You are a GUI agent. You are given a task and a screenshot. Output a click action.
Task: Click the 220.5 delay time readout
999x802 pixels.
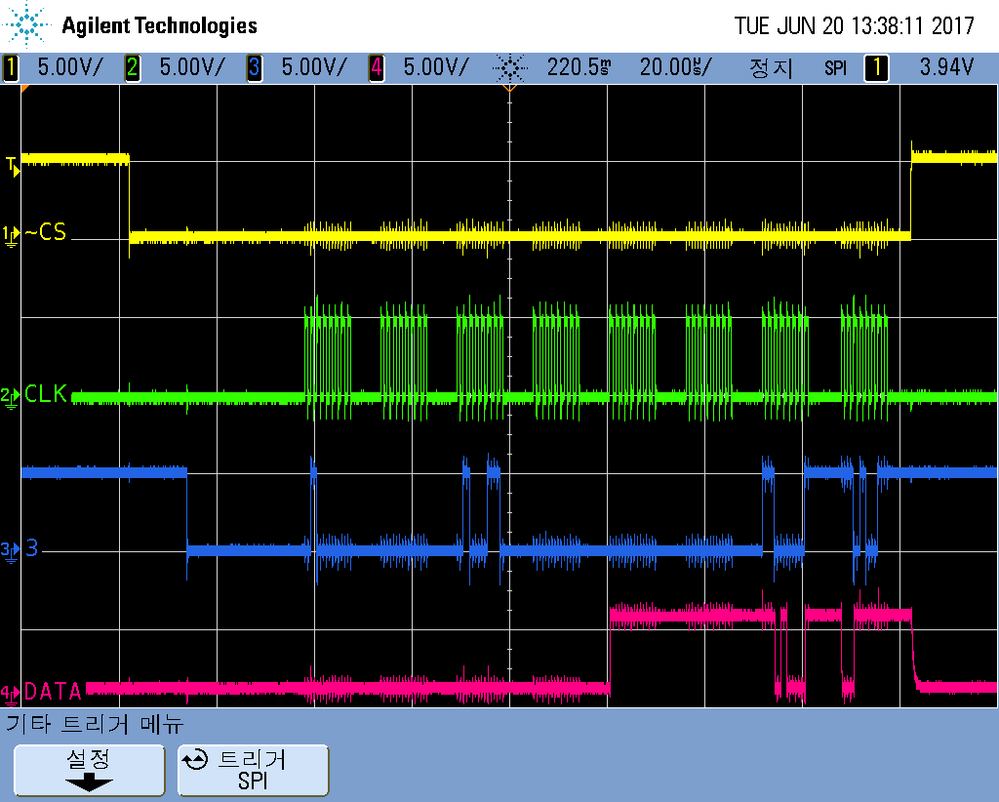tap(579, 67)
